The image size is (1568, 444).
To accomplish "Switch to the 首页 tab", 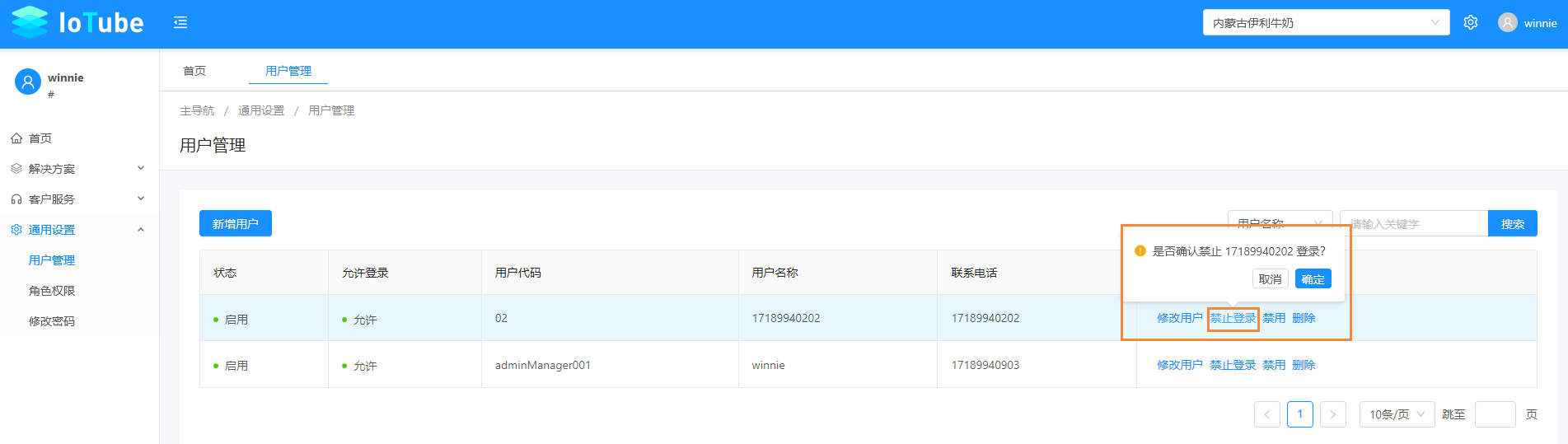I will pos(194,71).
